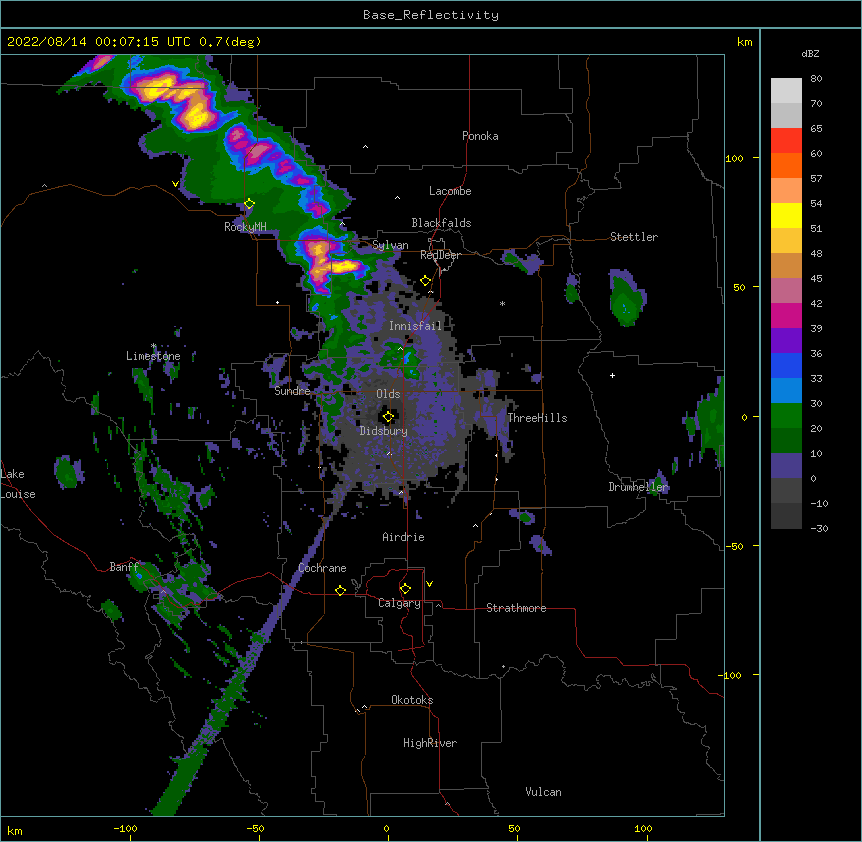This screenshot has width=862, height=842.
Task: Click the Lacombe city label
Action: [x=450, y=191]
